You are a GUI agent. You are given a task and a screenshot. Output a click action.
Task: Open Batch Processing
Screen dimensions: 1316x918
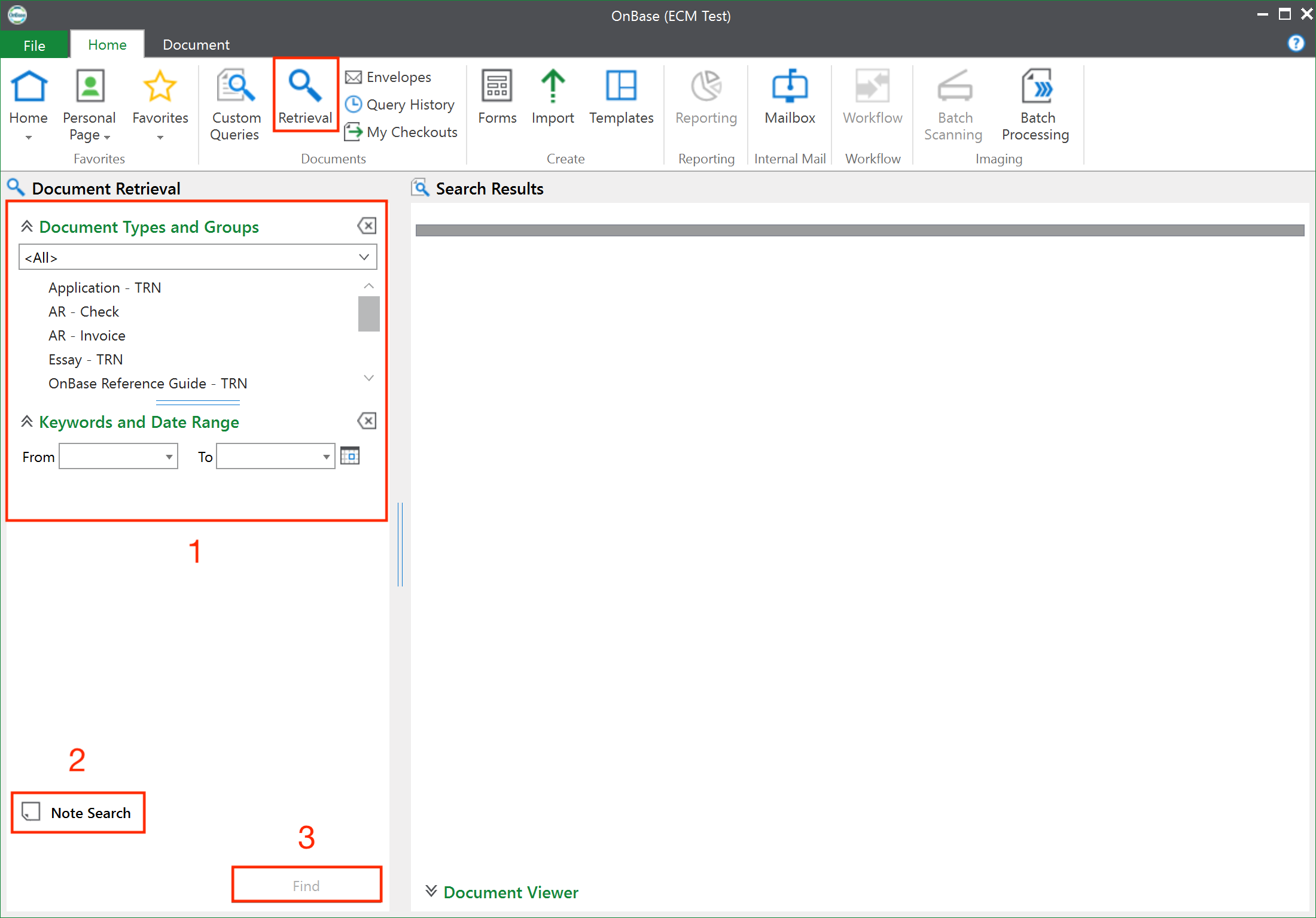point(1035,105)
